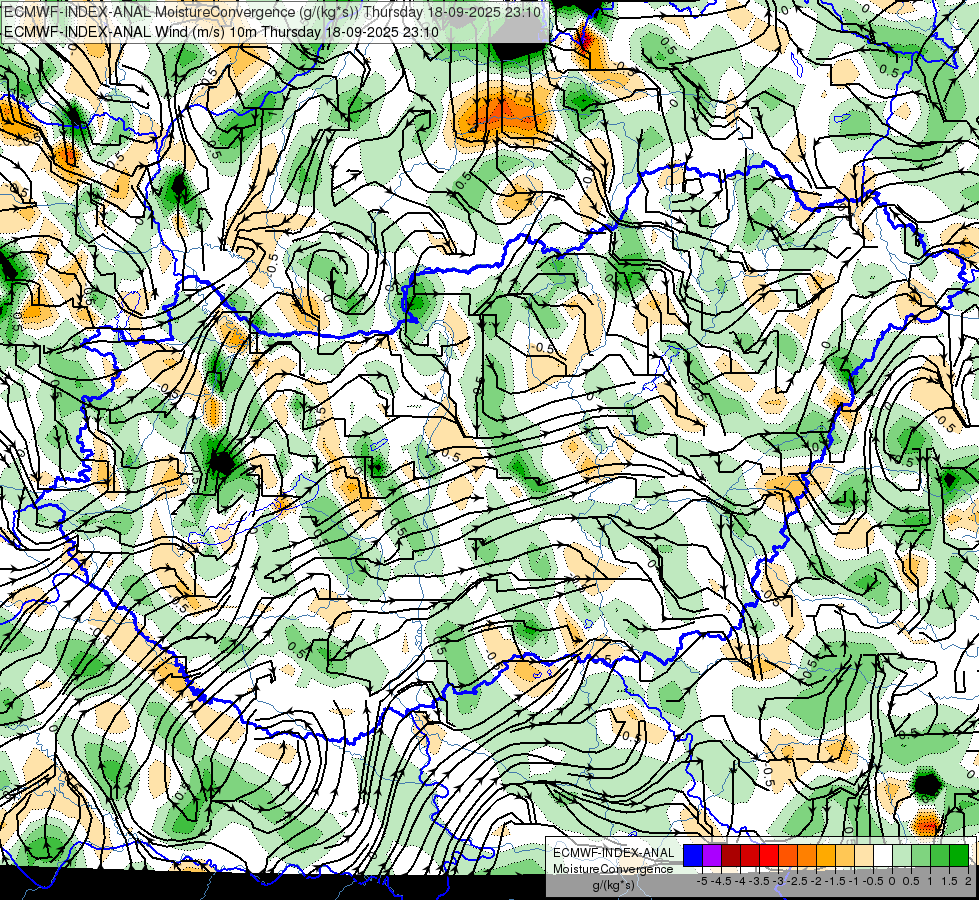Click MoistureConvergence label in the legend box
This screenshot has height=900, width=979.
tap(613, 869)
